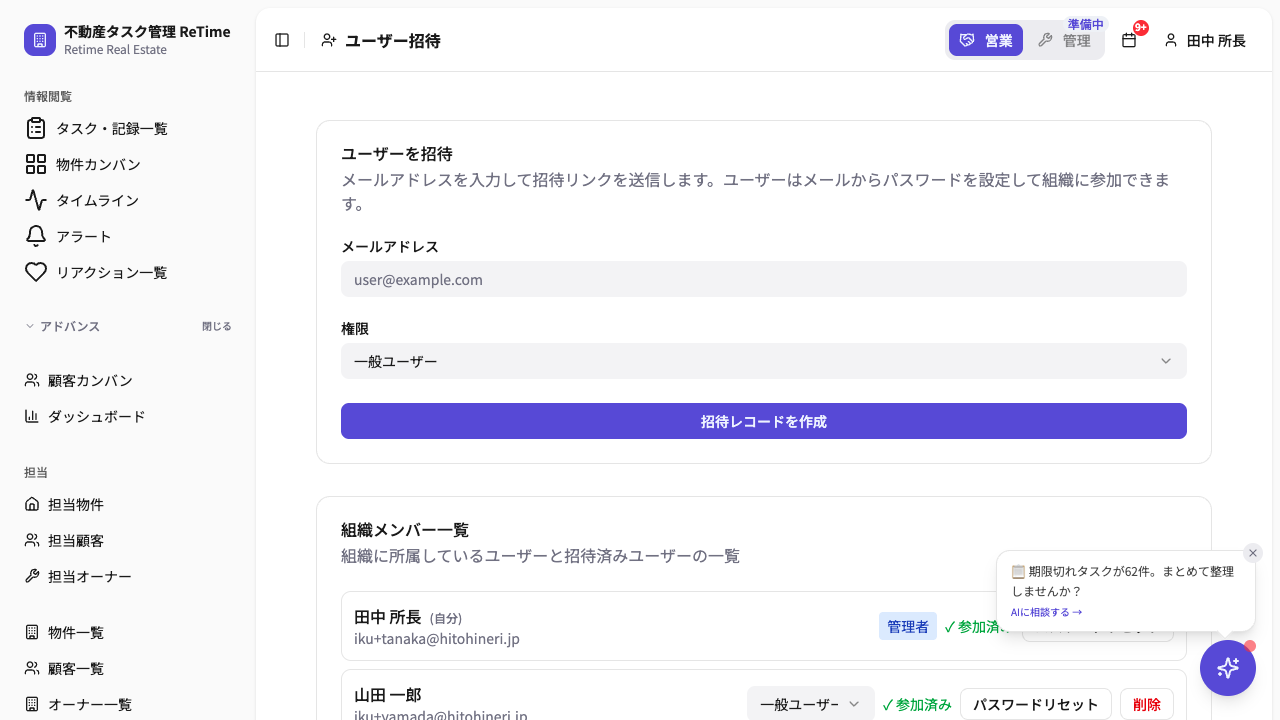Screen dimensions: 1280x720
Task: Click the bell icon for アラート
Action: coord(36,236)
